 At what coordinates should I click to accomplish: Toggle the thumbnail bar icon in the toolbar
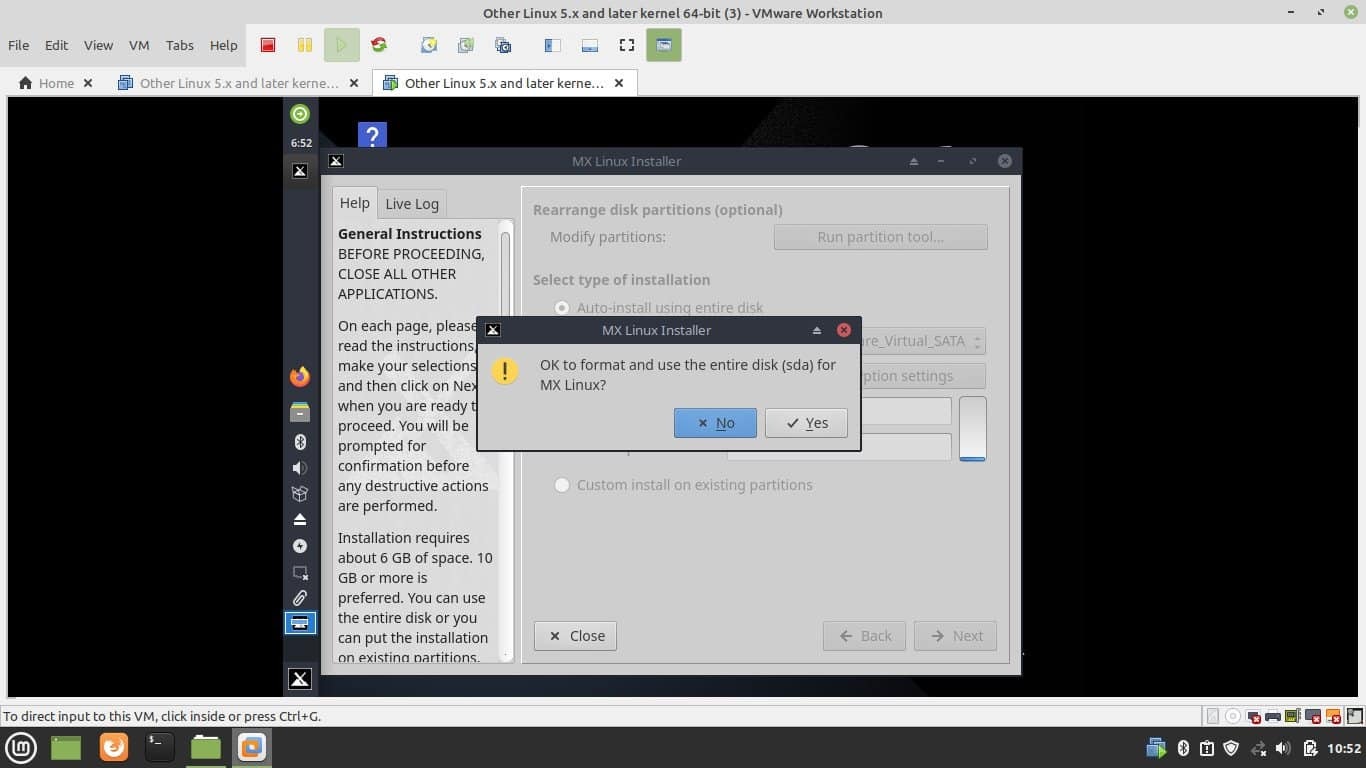tap(589, 45)
